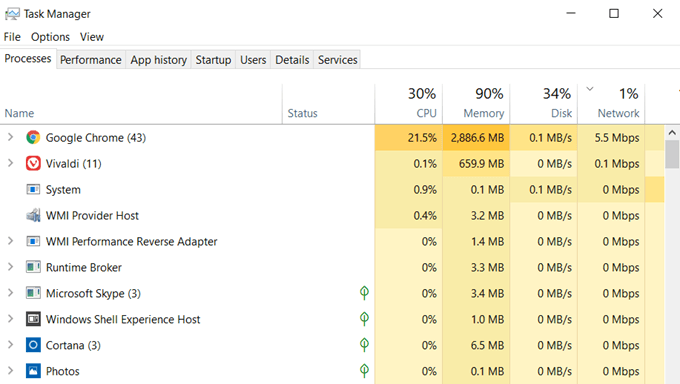Image resolution: width=680 pixels, height=384 pixels.
Task: Click System's 0.9% CPU value
Action: [425, 190]
